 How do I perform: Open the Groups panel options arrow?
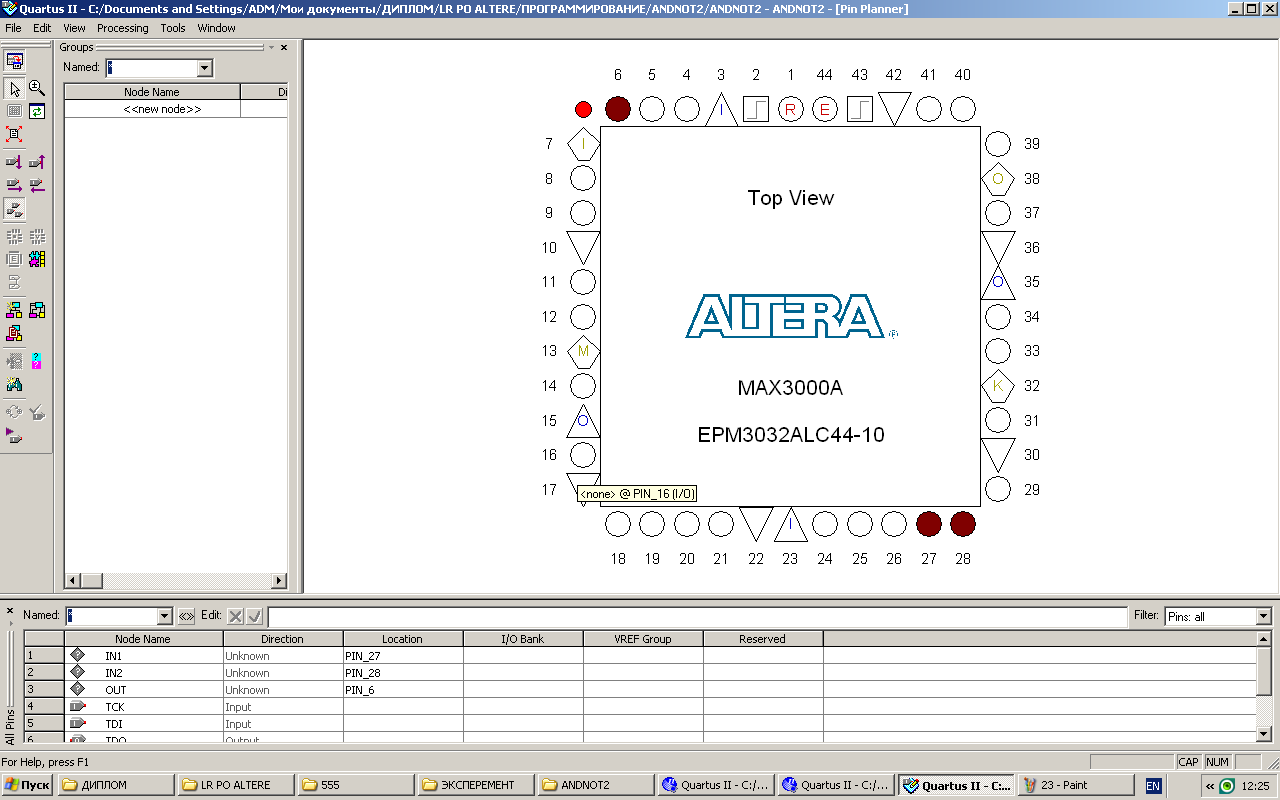coord(271,47)
